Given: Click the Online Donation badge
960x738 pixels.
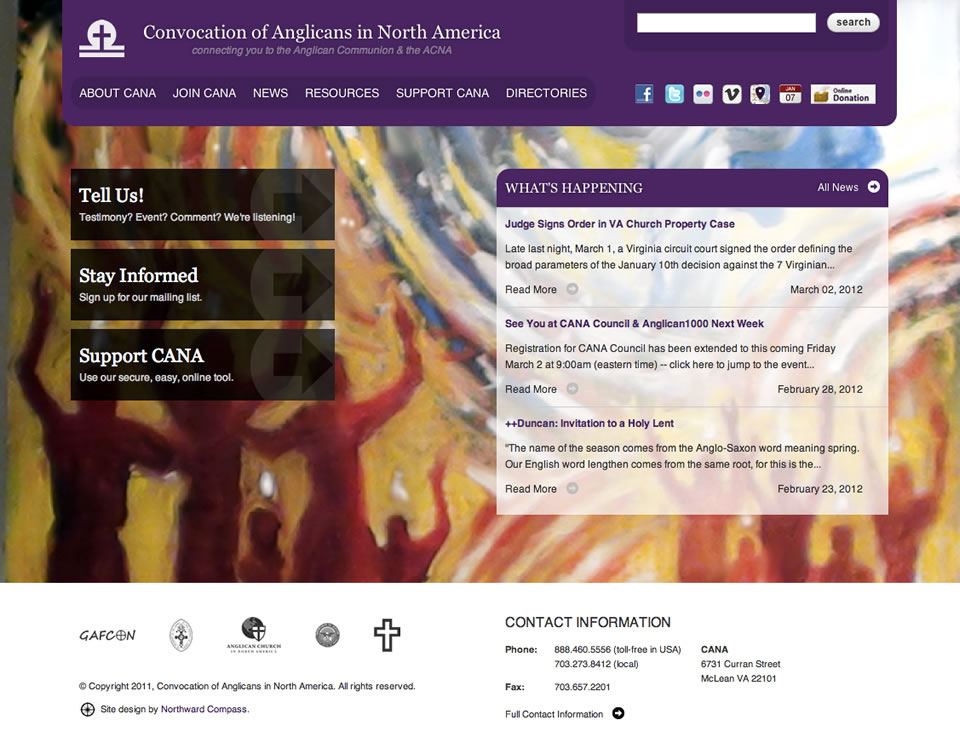Looking at the screenshot, I should point(842,94).
